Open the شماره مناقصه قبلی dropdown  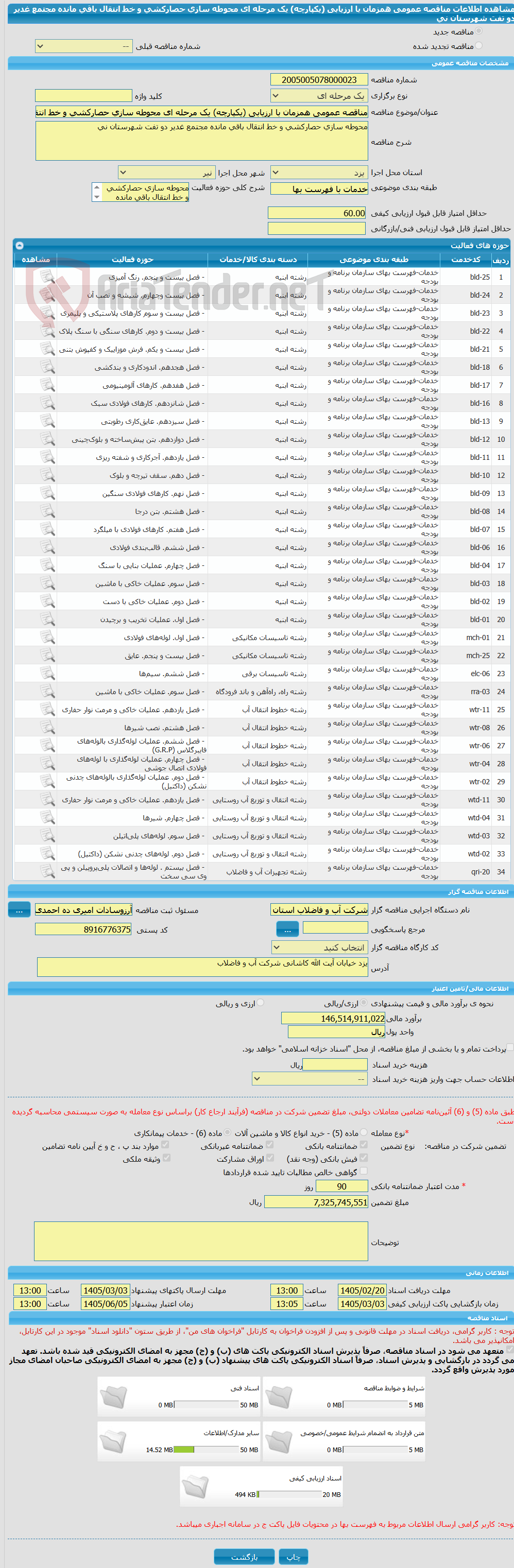click(x=83, y=46)
